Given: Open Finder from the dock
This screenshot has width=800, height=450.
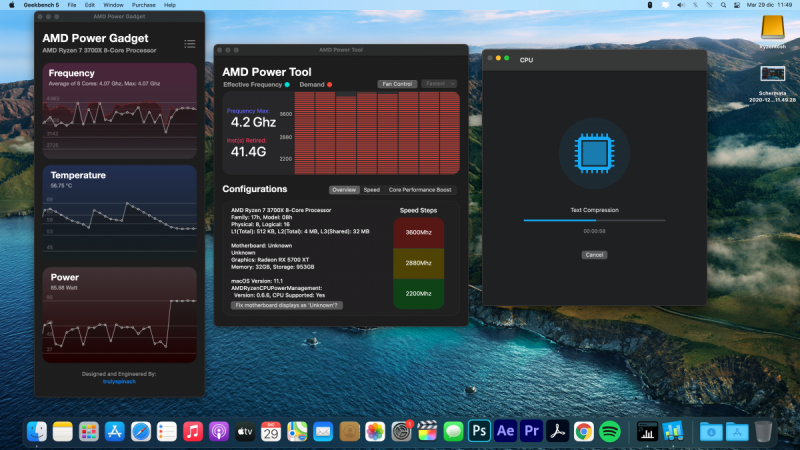Looking at the screenshot, I should (x=37, y=431).
